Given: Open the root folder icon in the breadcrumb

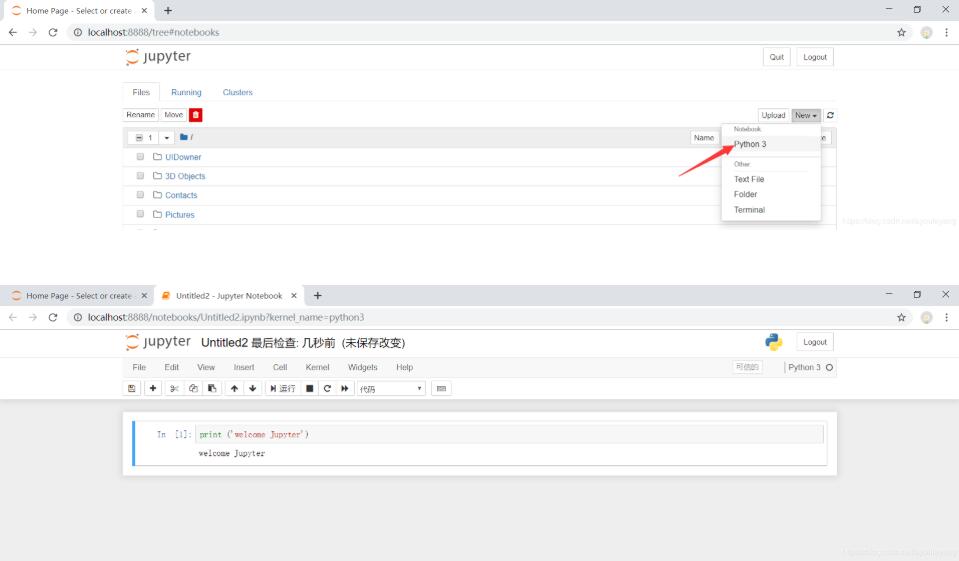Looking at the screenshot, I should tap(183, 137).
